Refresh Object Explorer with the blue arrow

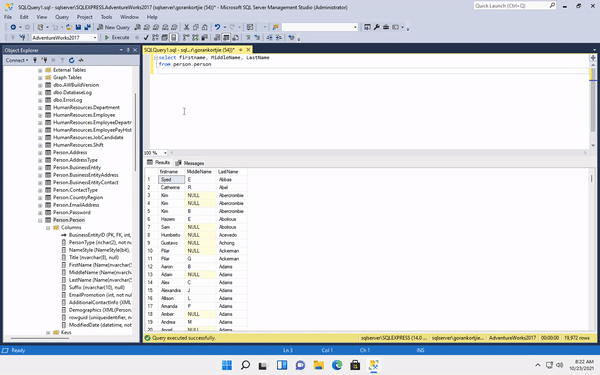tap(71, 60)
